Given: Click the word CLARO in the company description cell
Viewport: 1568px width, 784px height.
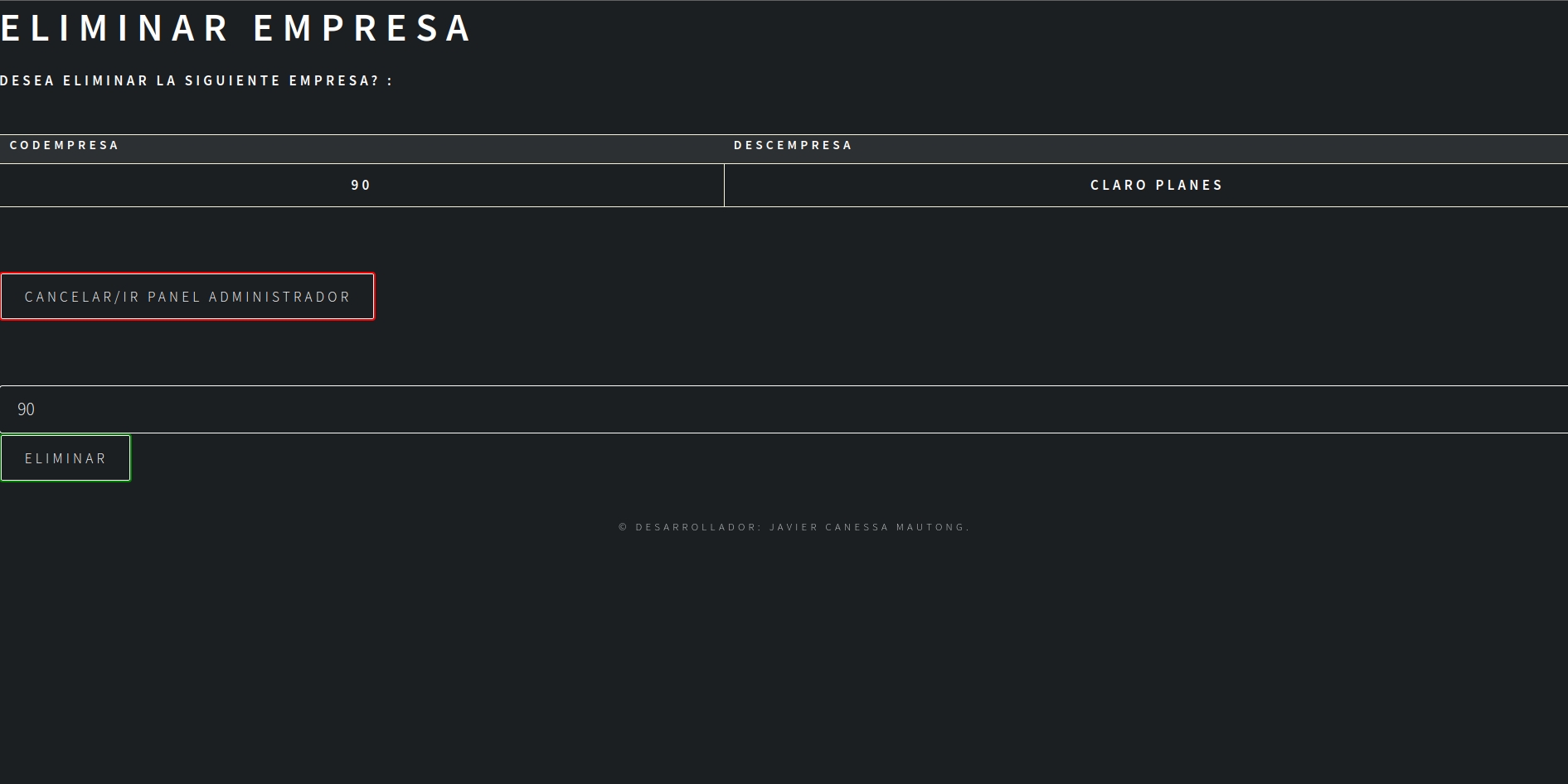Looking at the screenshot, I should coord(1119,185).
